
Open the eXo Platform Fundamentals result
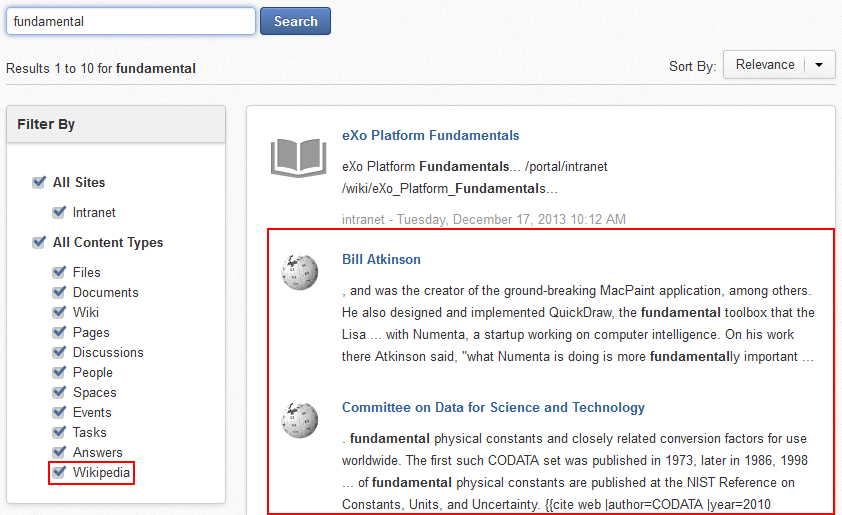[x=431, y=135]
